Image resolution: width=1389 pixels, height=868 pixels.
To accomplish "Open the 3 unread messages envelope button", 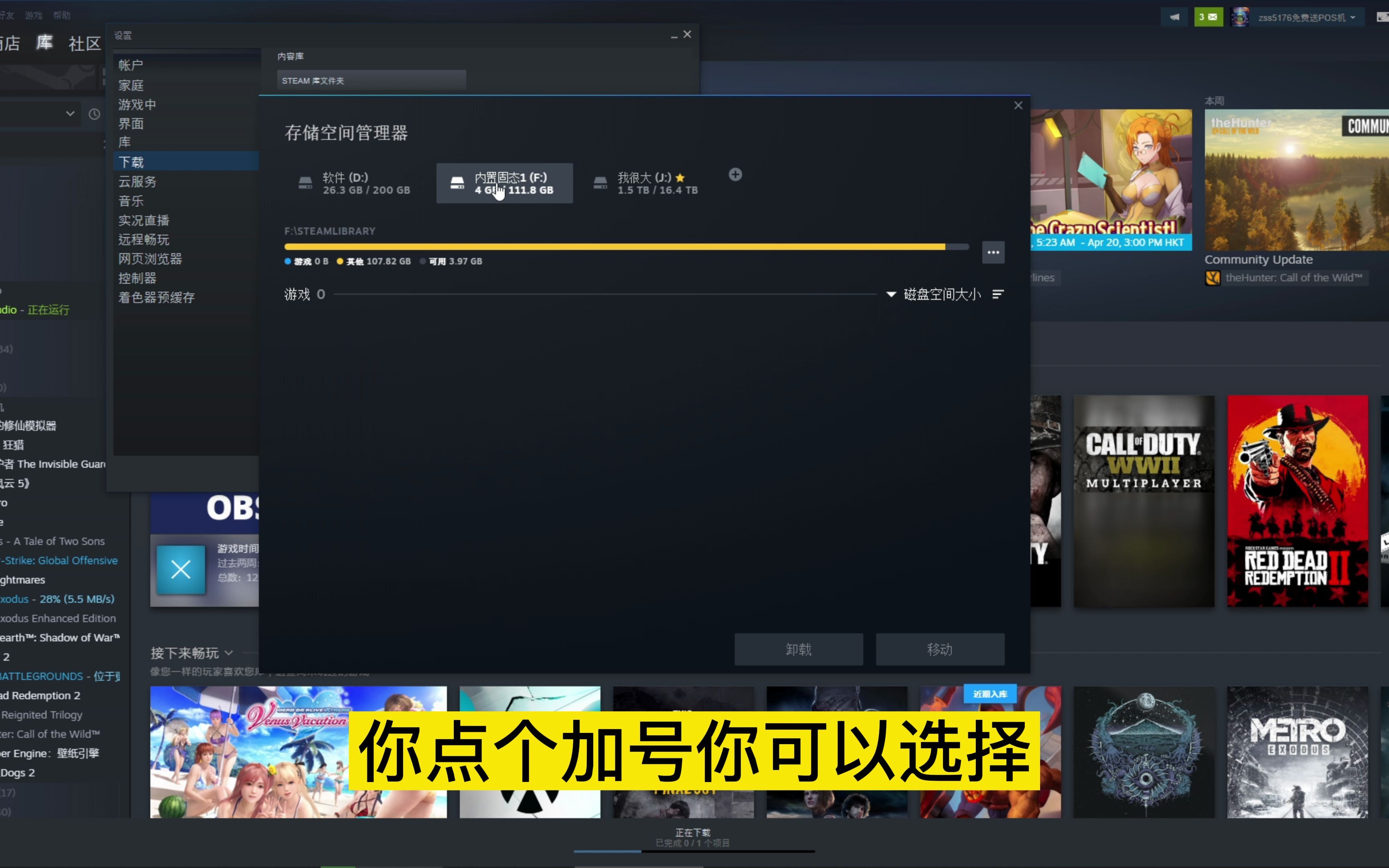I will tap(1208, 17).
